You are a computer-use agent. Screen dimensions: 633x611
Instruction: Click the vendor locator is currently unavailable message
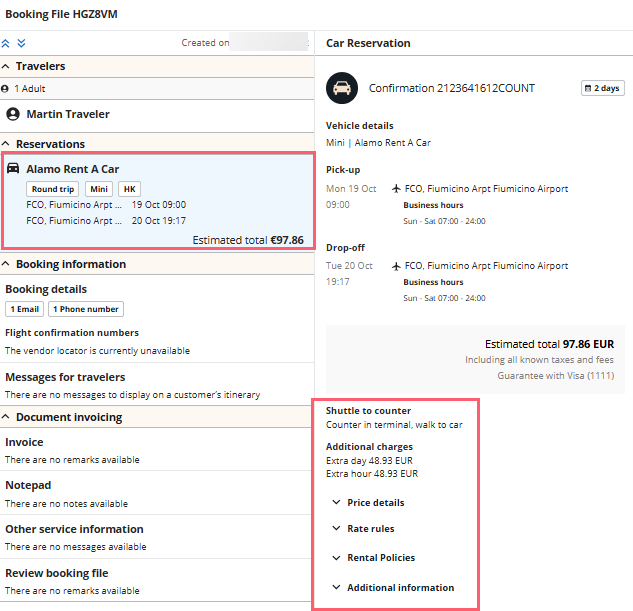pyautogui.click(x=97, y=351)
